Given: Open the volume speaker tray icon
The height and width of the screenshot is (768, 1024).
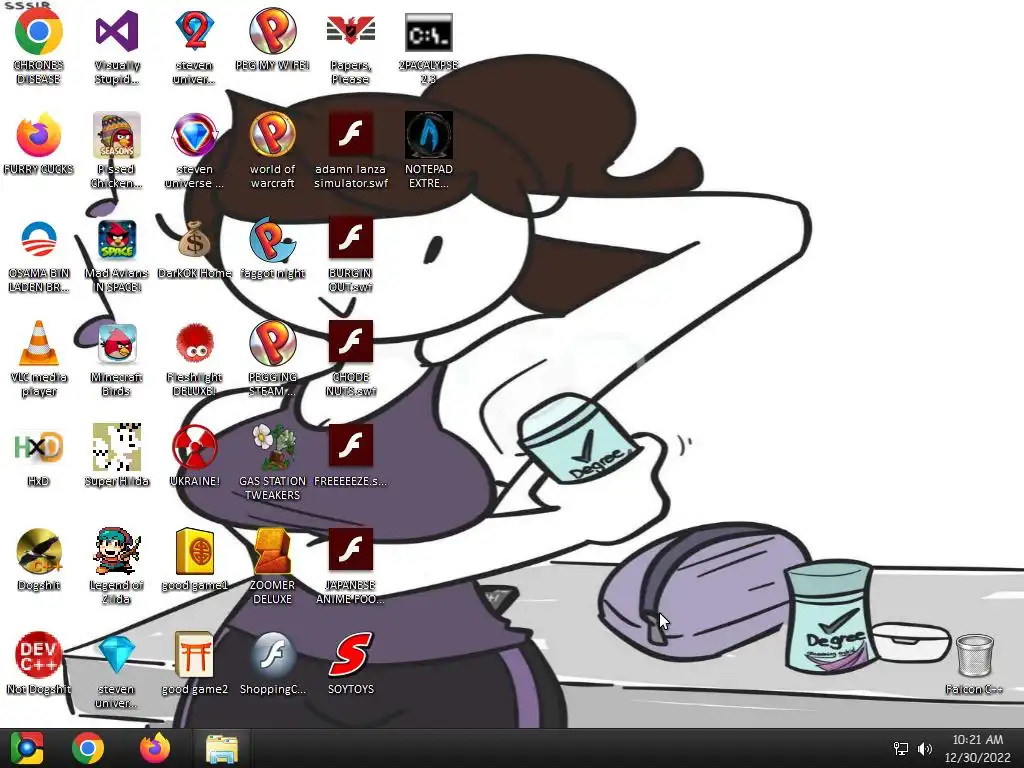Looking at the screenshot, I should coord(924,748).
